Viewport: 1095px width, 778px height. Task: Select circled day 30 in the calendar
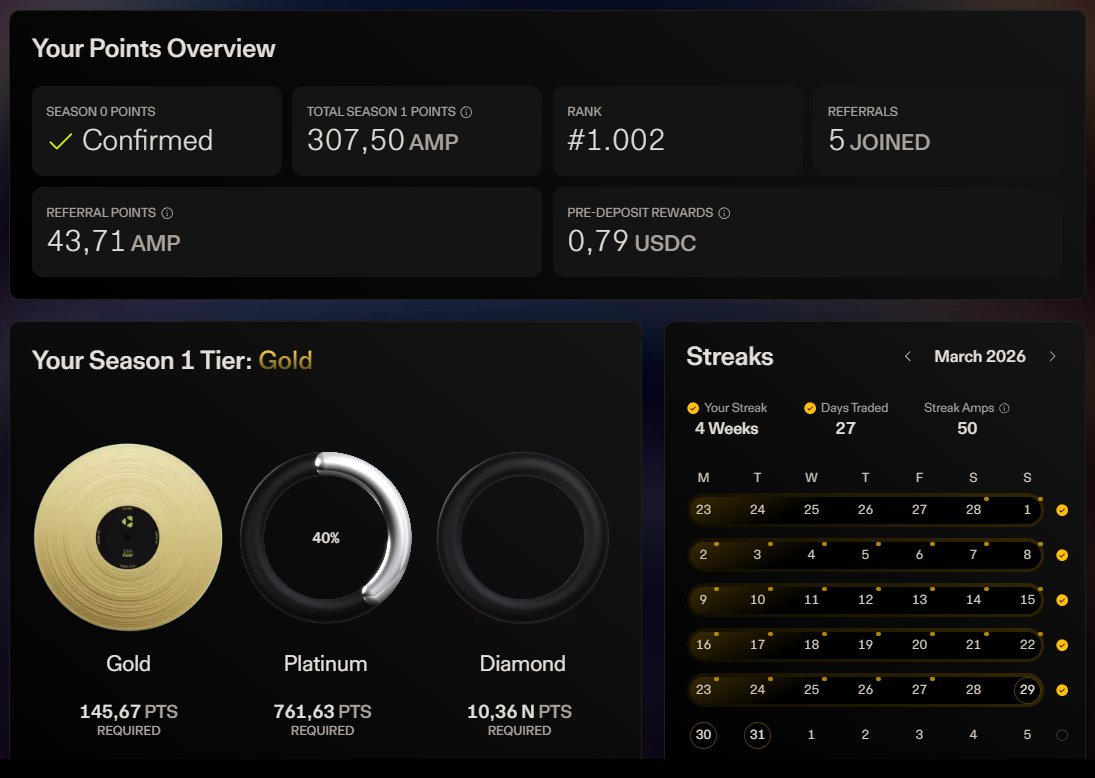[703, 735]
